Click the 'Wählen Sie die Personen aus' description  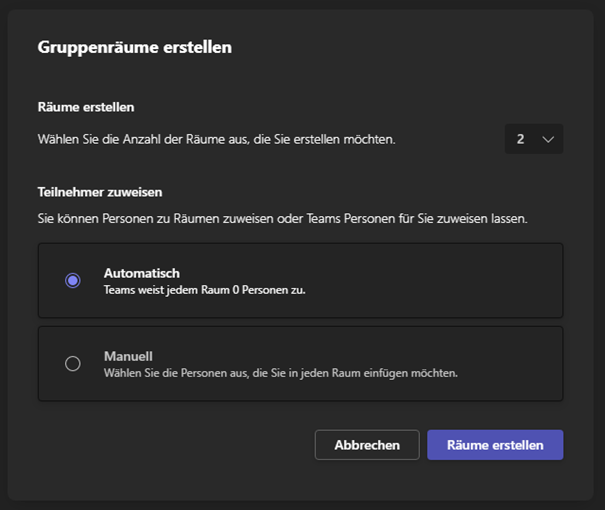[280, 373]
